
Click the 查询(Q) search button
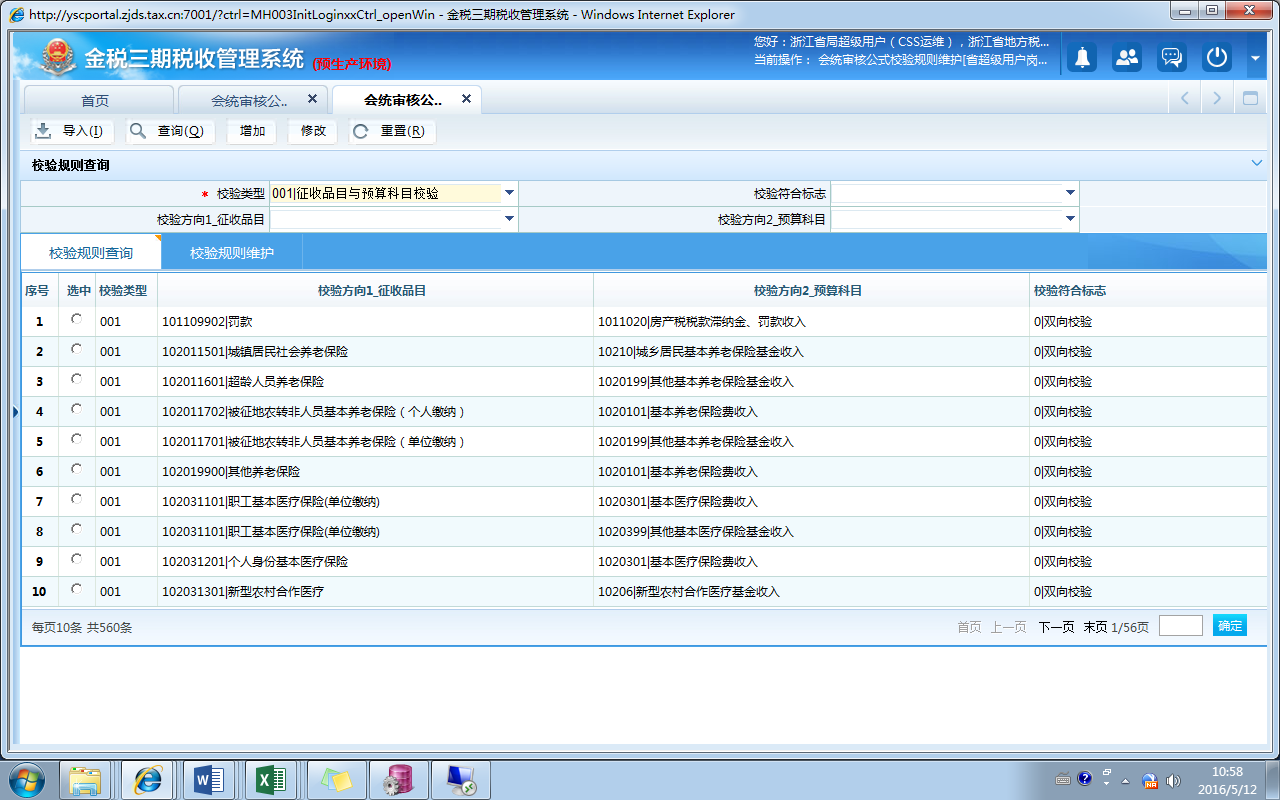[169, 131]
